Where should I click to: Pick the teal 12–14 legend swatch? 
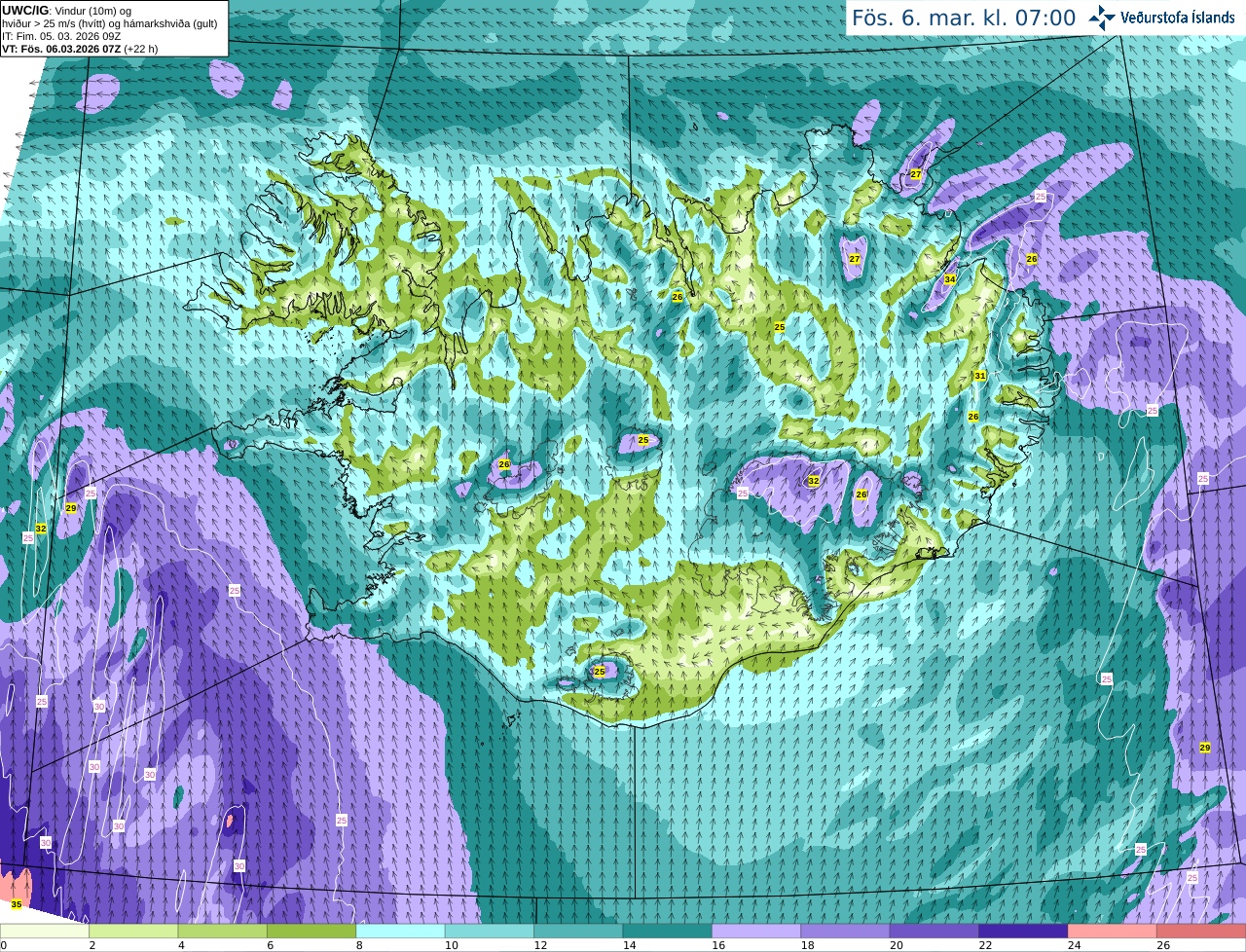pyautogui.click(x=578, y=932)
